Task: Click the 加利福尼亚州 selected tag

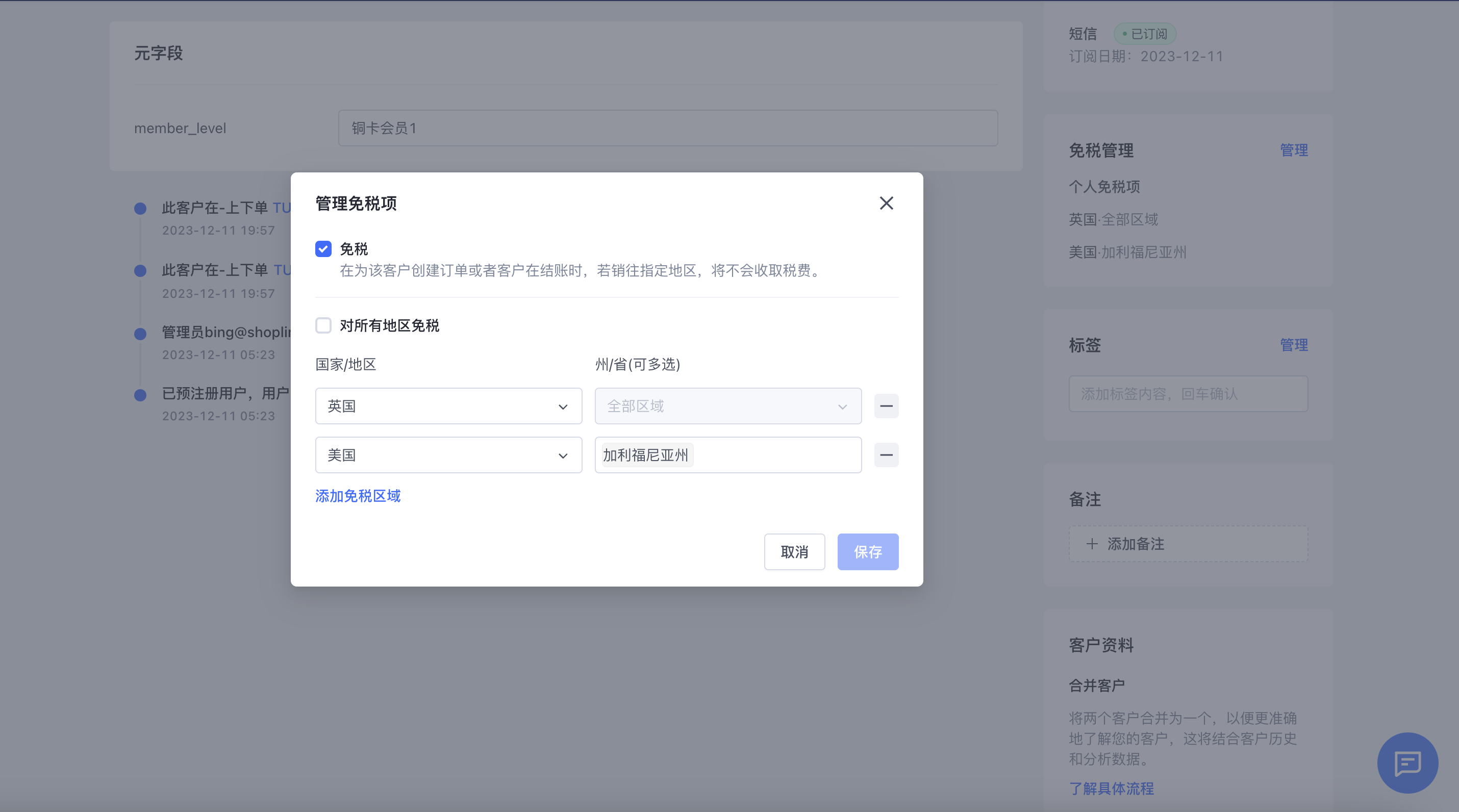Action: pos(646,455)
